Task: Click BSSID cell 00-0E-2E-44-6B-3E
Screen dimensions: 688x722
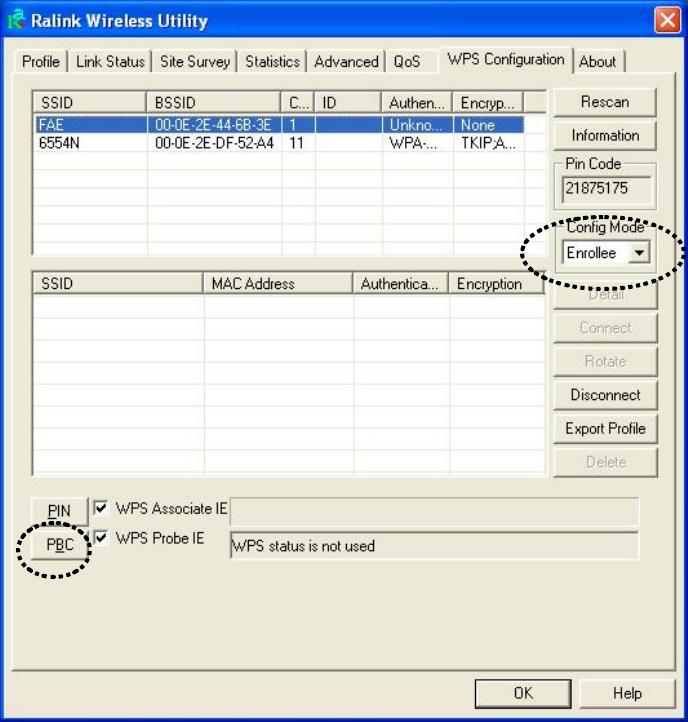Action: coord(214,125)
